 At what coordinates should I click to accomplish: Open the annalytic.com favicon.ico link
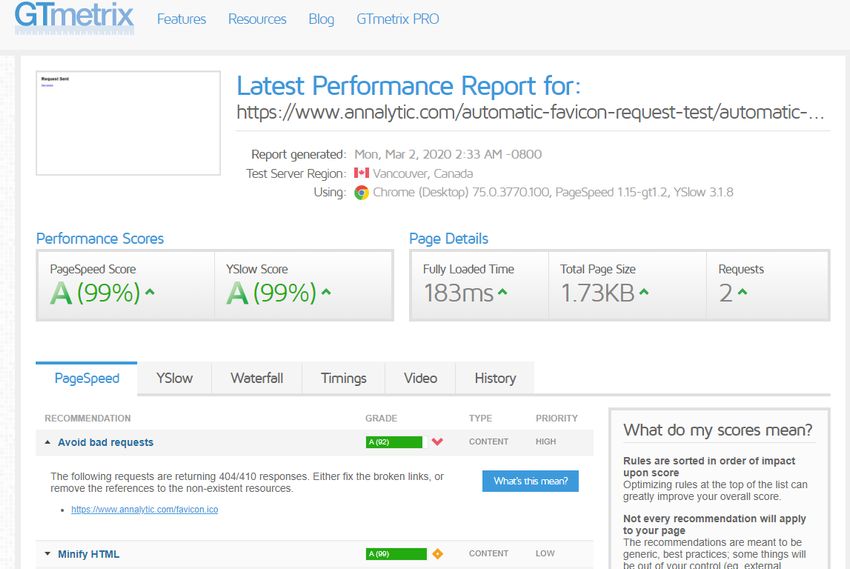point(145,509)
